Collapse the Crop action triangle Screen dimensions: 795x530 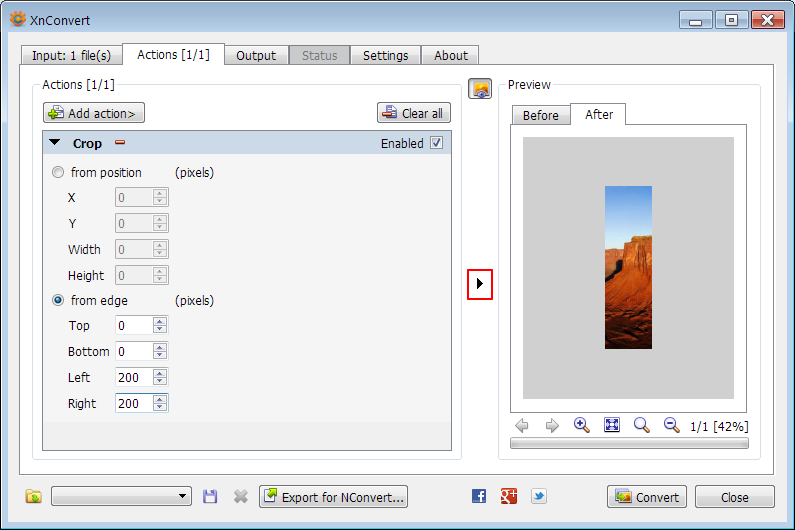(54, 143)
